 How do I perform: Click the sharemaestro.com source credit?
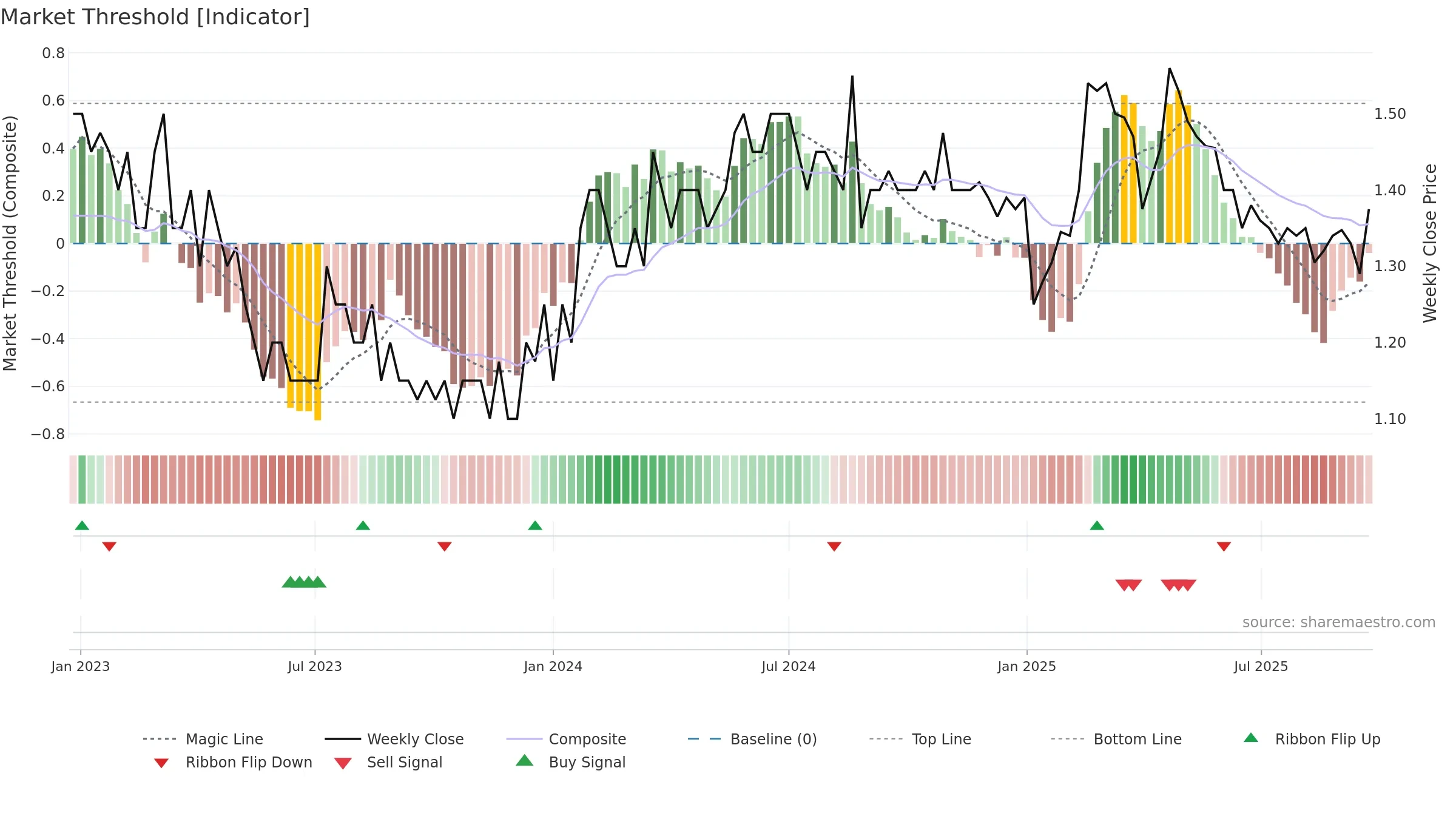click(x=1339, y=622)
